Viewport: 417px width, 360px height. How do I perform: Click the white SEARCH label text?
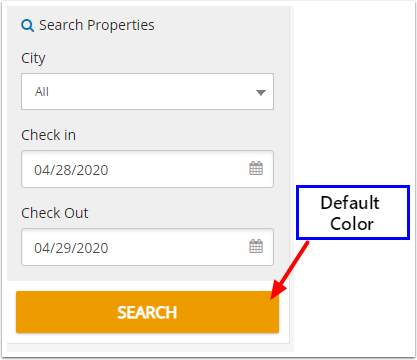point(147,313)
